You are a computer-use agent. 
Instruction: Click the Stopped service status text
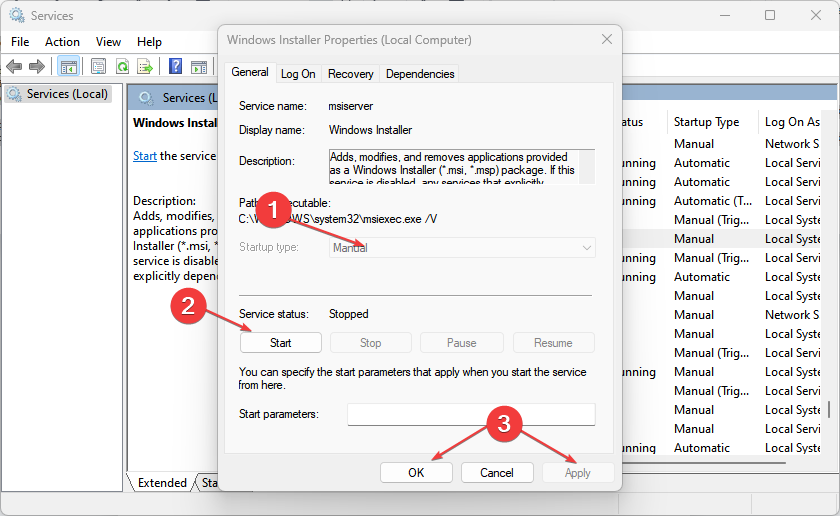coord(348,314)
